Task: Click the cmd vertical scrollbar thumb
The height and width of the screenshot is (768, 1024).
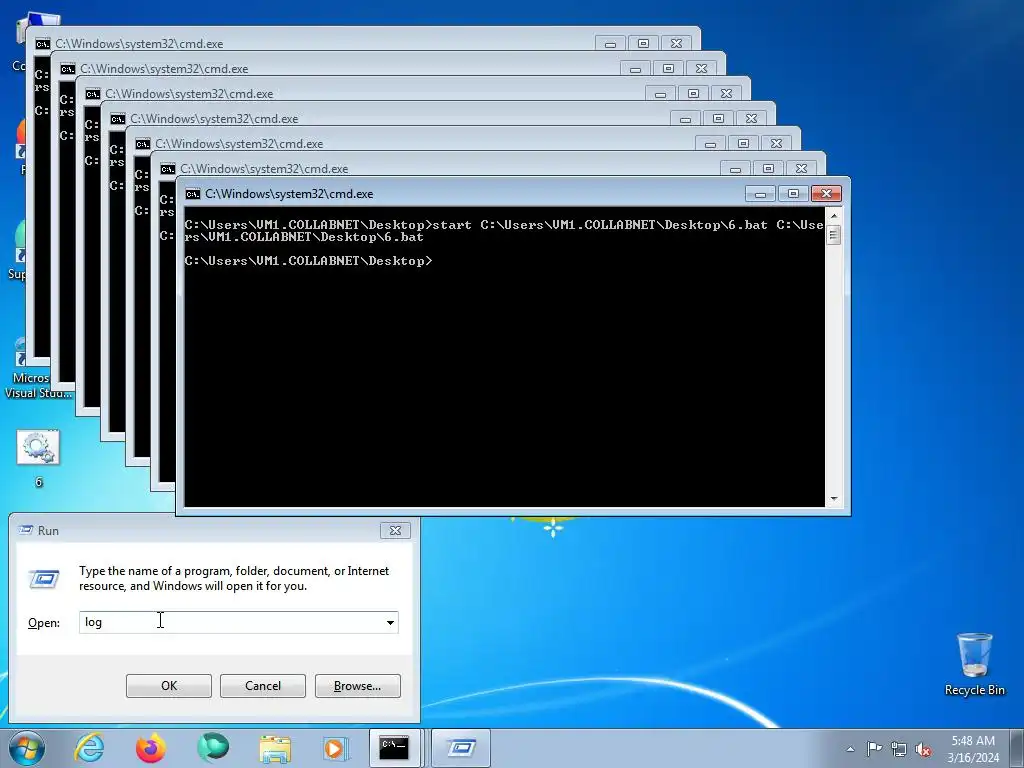Action: pyautogui.click(x=833, y=234)
